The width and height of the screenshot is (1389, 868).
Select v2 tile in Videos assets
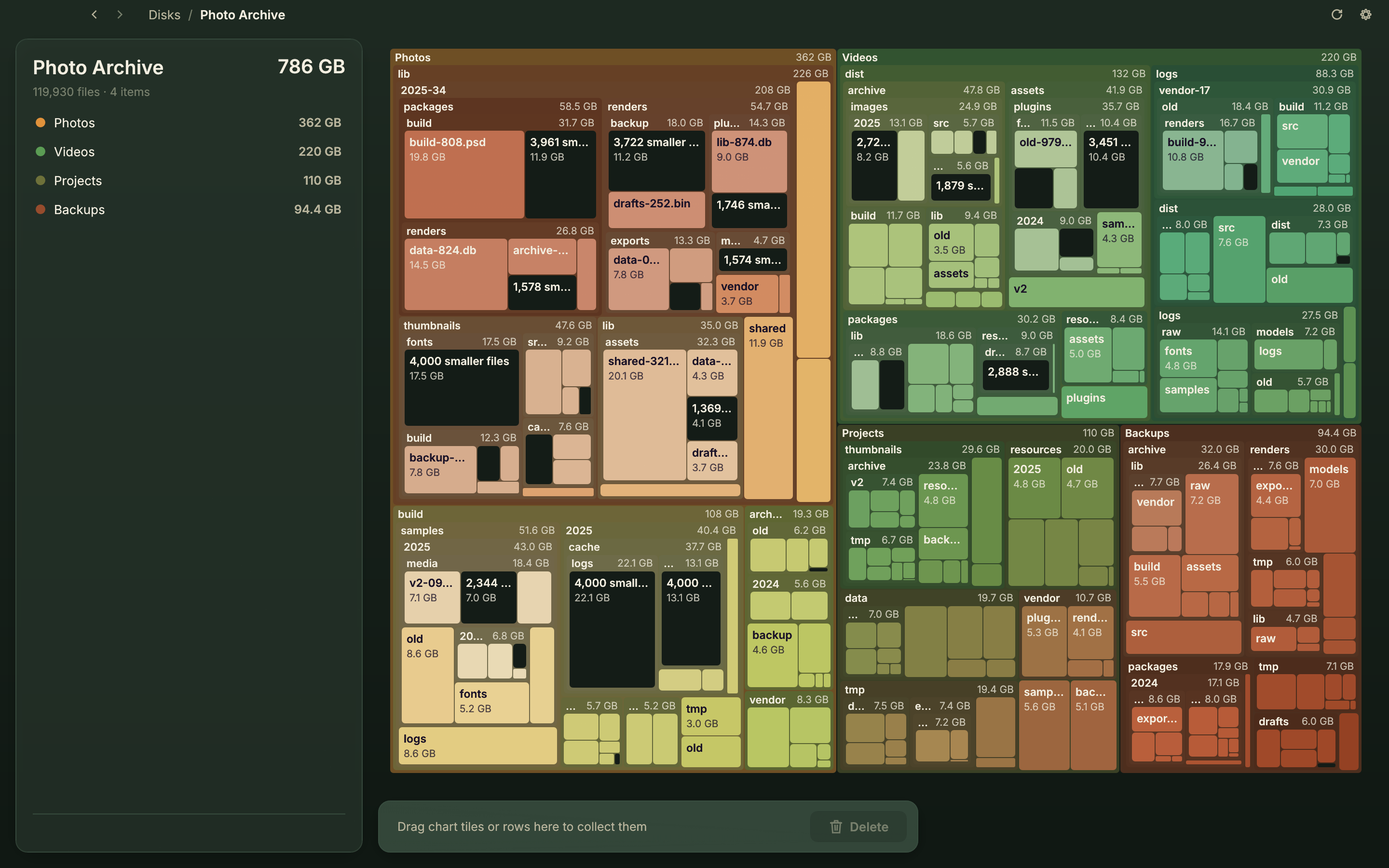pyautogui.click(x=1076, y=292)
